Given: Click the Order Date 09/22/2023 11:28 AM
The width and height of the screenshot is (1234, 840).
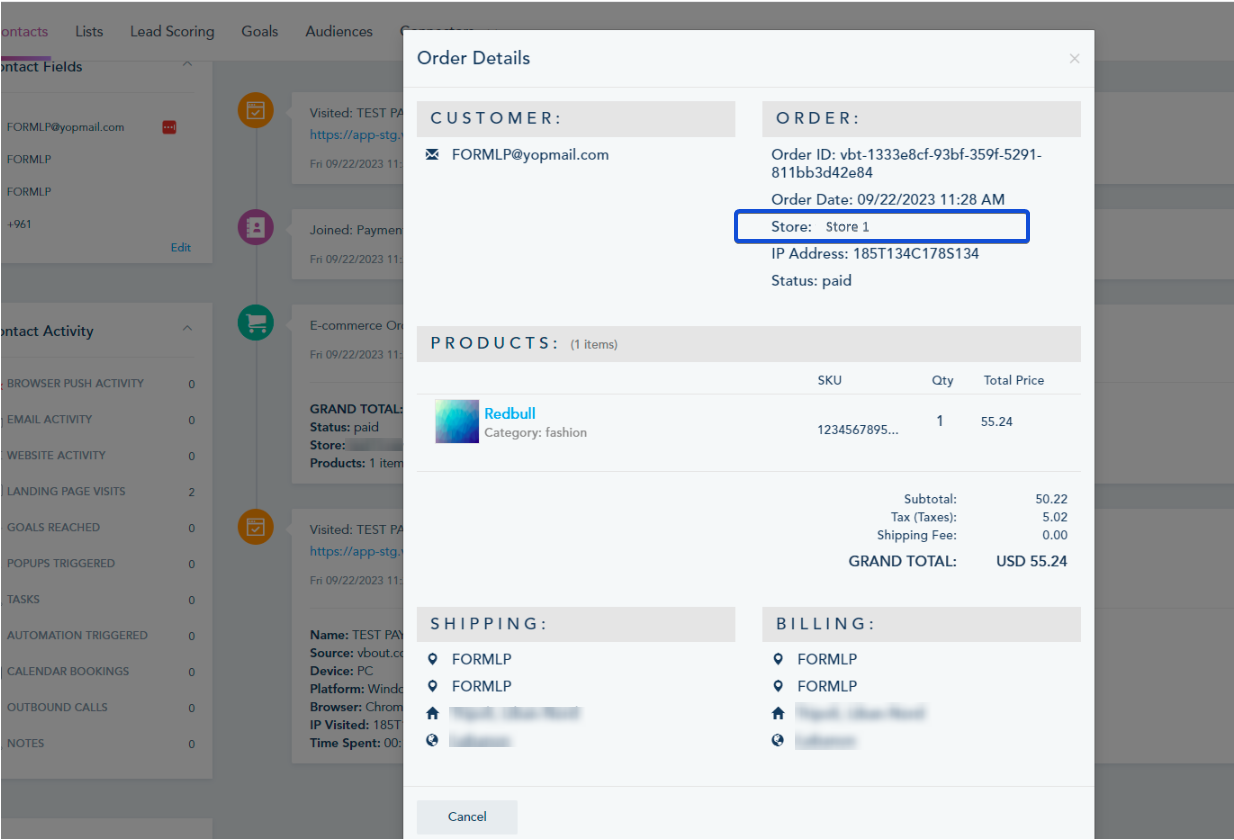Looking at the screenshot, I should point(888,200).
